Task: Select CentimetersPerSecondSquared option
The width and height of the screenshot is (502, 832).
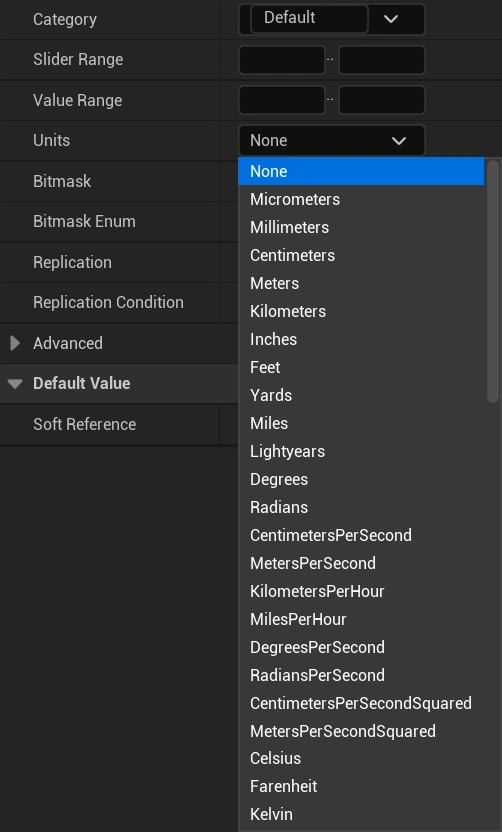Action: point(361,704)
